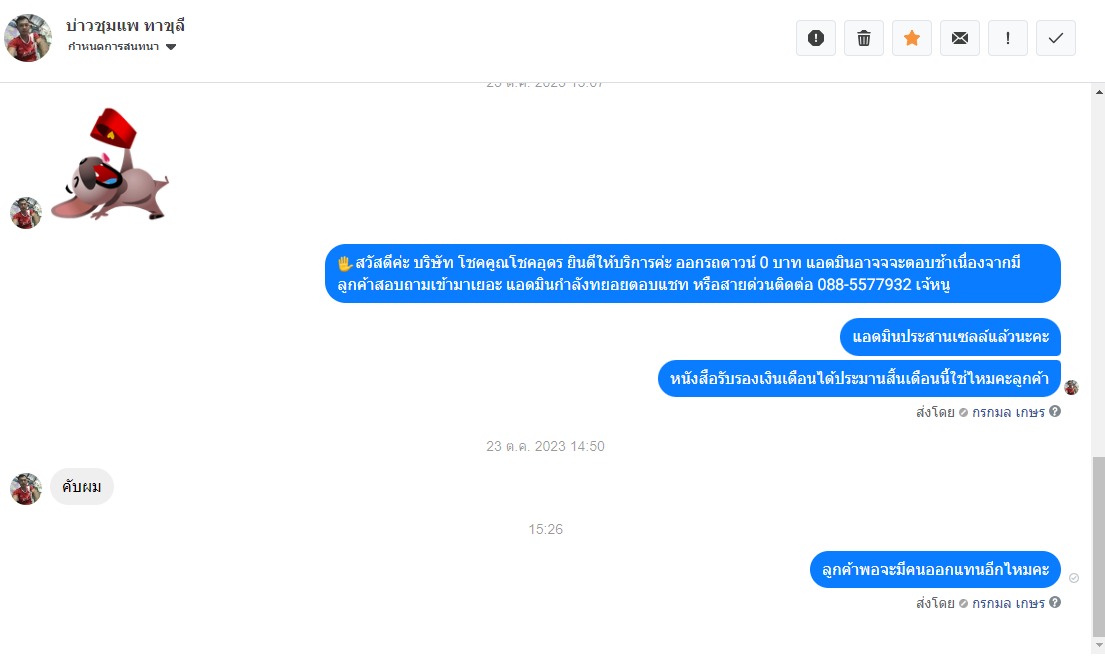Image resolution: width=1105 pixels, height=664 pixels.
Task: Click the help icon beside first กรกมล เกษร
Action: [1054, 411]
